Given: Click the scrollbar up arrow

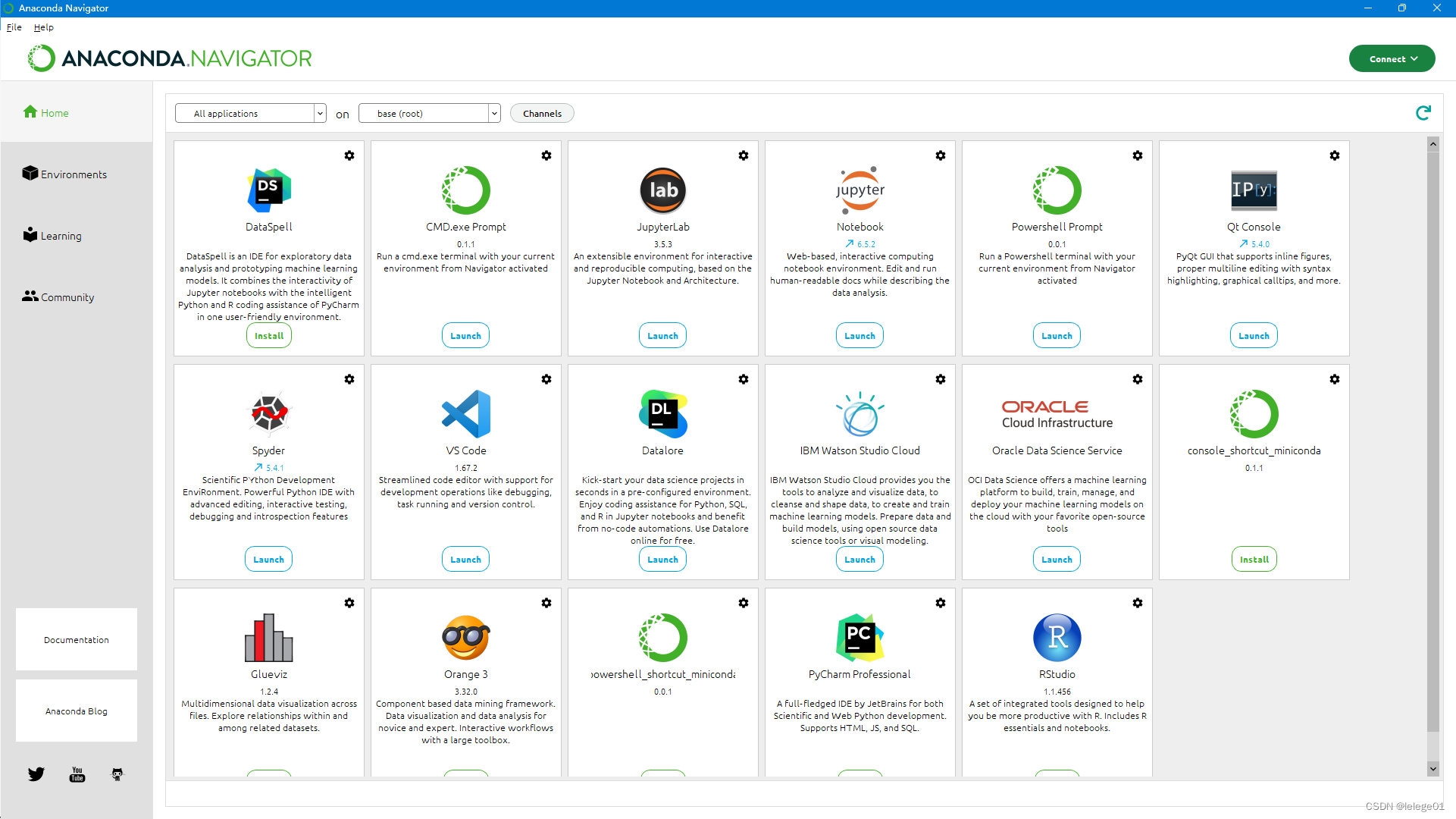Looking at the screenshot, I should (1433, 143).
